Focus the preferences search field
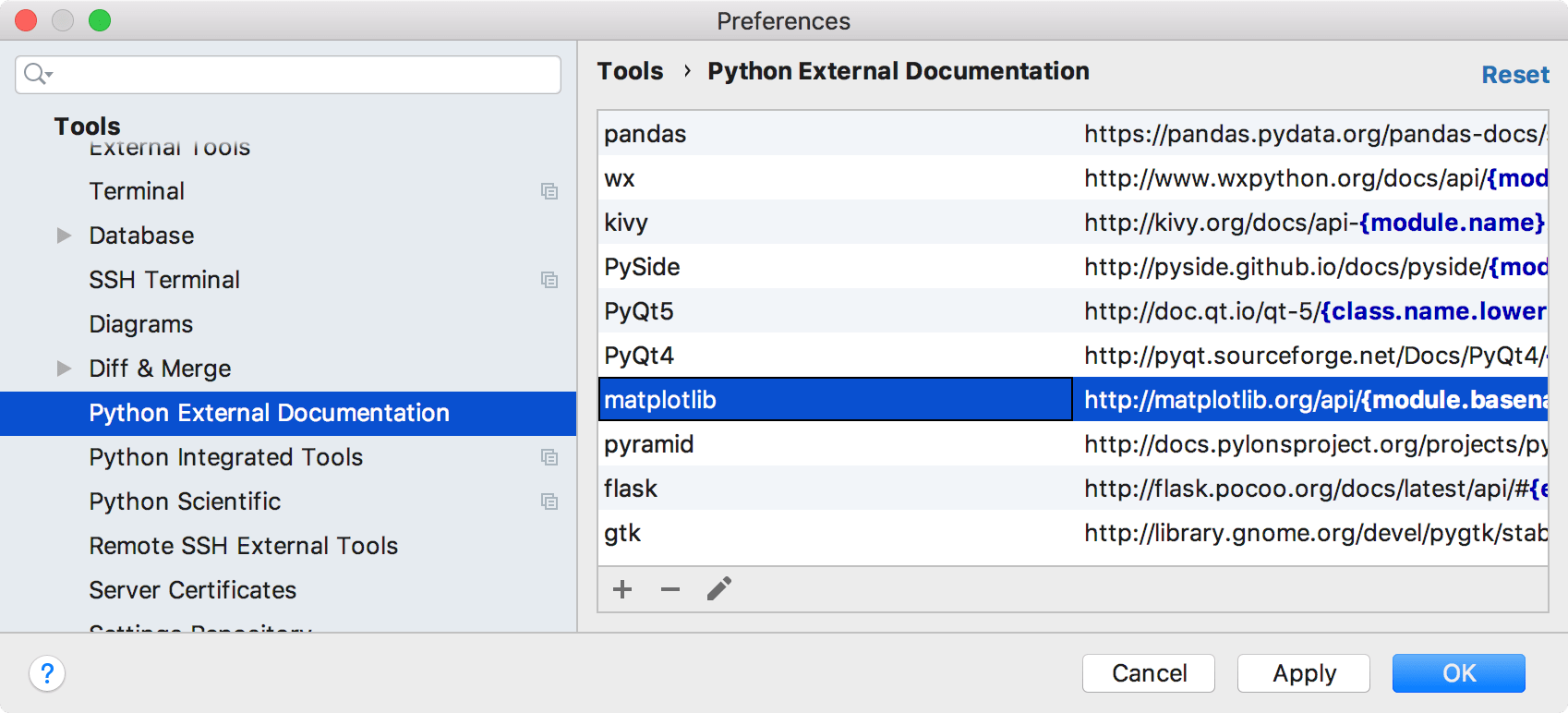1568x713 pixels. pyautogui.click(x=288, y=75)
